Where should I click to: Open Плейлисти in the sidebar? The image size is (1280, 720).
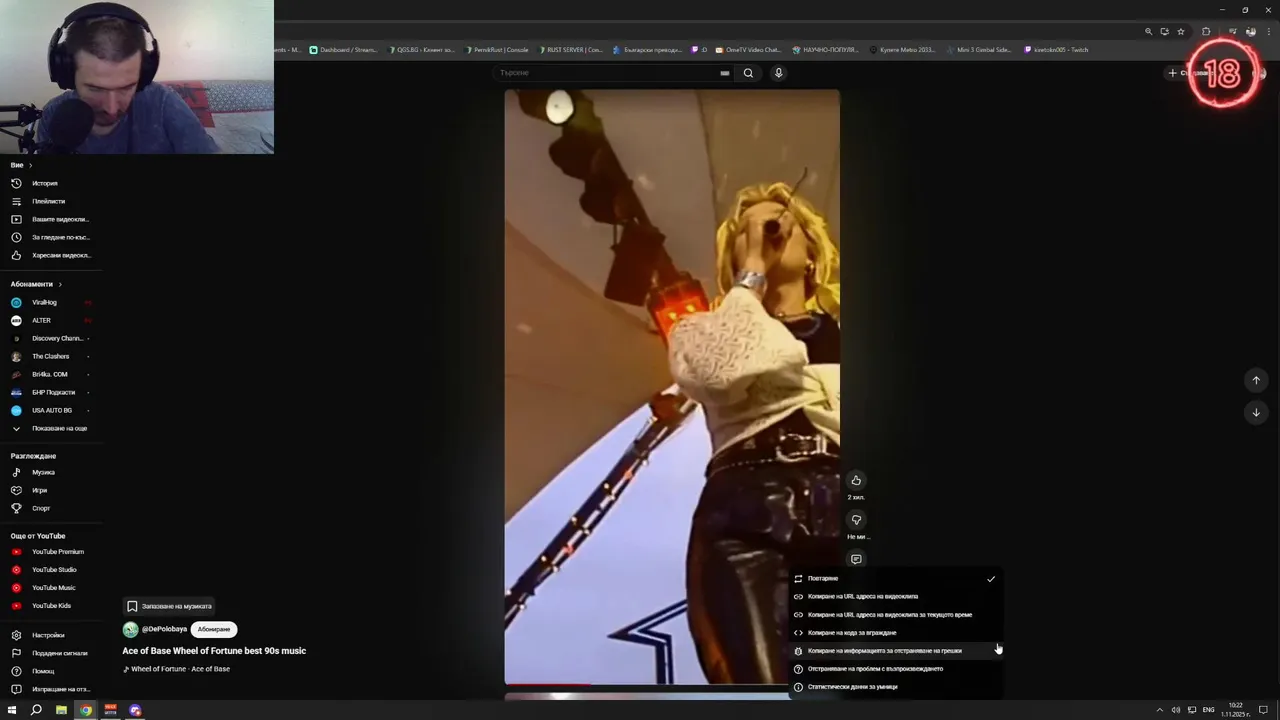[48, 201]
